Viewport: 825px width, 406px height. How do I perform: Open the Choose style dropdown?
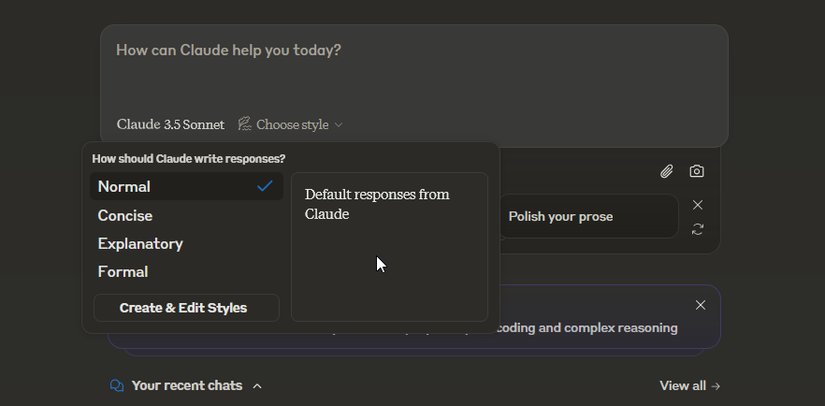[x=290, y=125]
